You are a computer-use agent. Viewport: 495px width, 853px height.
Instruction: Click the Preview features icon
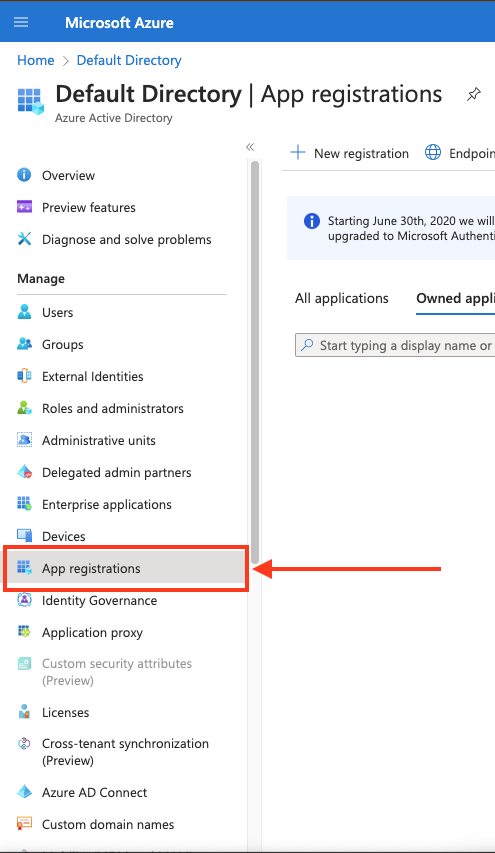tap(24, 207)
